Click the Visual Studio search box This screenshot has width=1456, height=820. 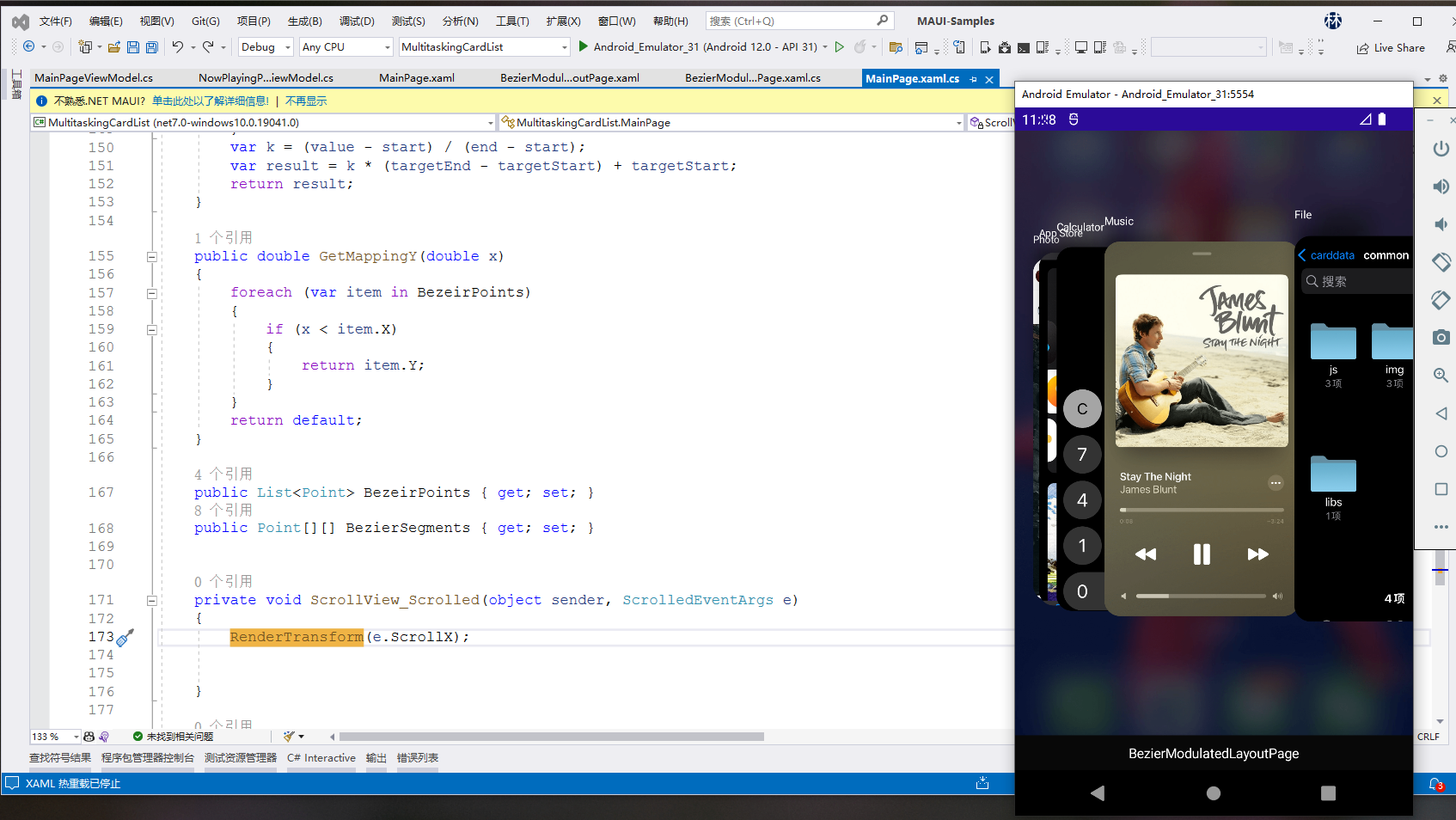(799, 21)
